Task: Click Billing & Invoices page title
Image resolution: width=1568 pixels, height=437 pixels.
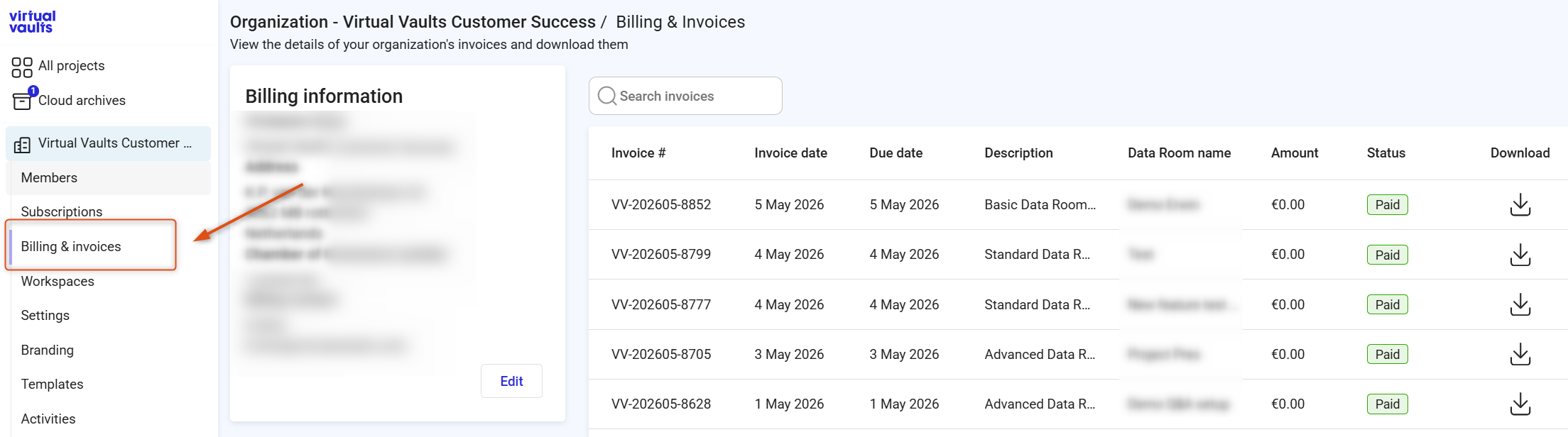Action: pyautogui.click(x=680, y=22)
